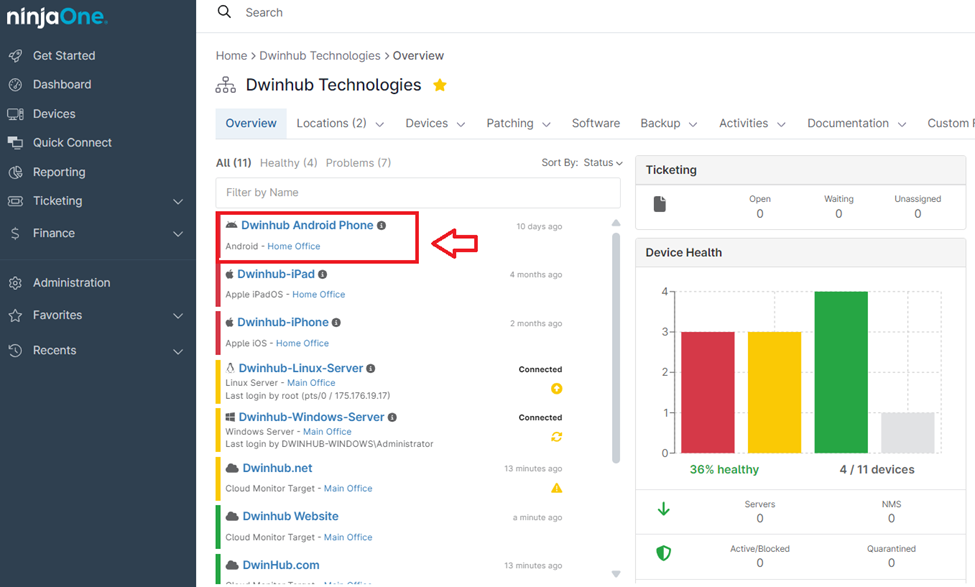Filter devices by Problems (7)
975x587 pixels.
coord(358,163)
